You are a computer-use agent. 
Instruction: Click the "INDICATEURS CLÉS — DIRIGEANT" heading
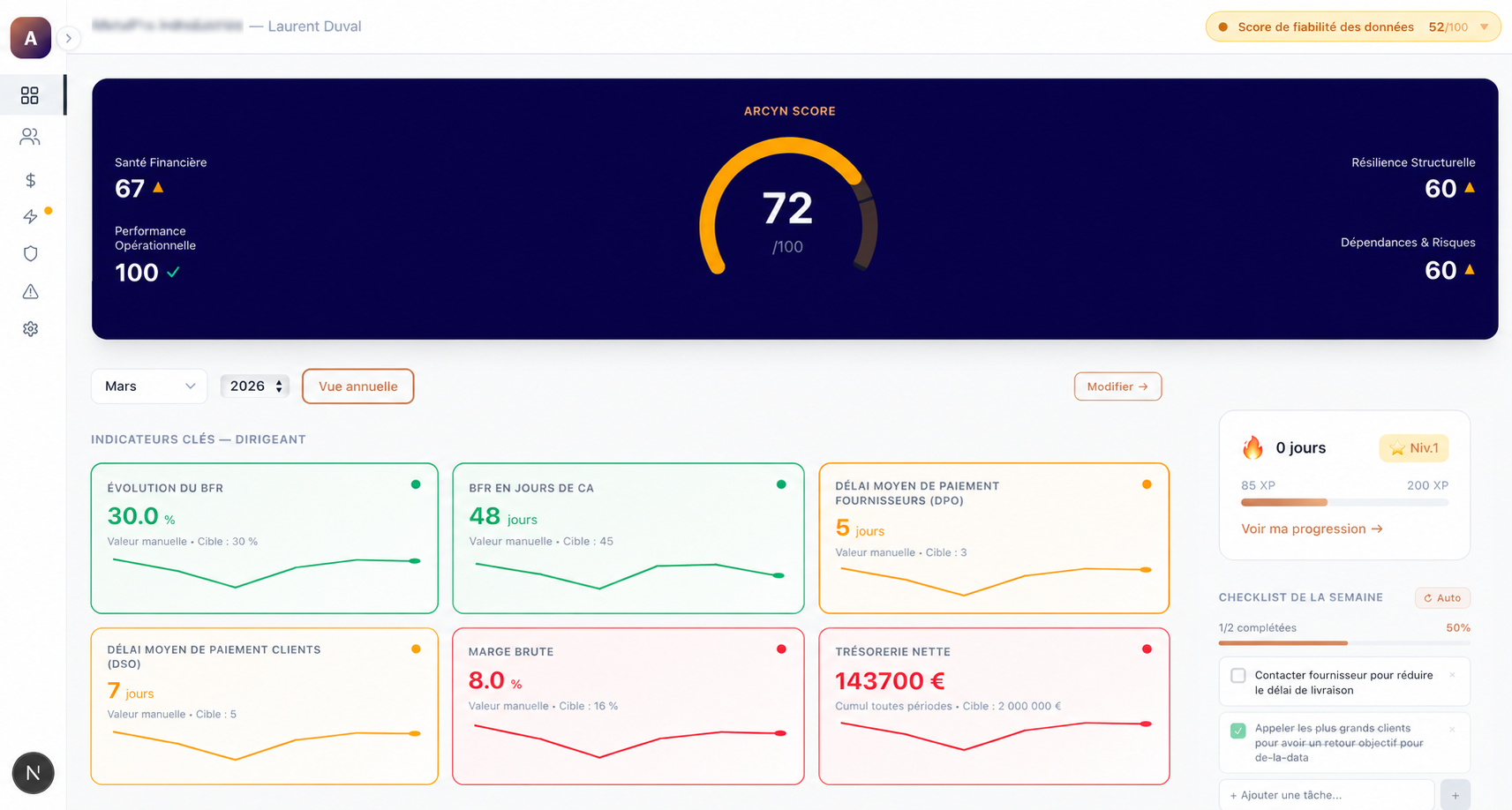click(x=199, y=439)
